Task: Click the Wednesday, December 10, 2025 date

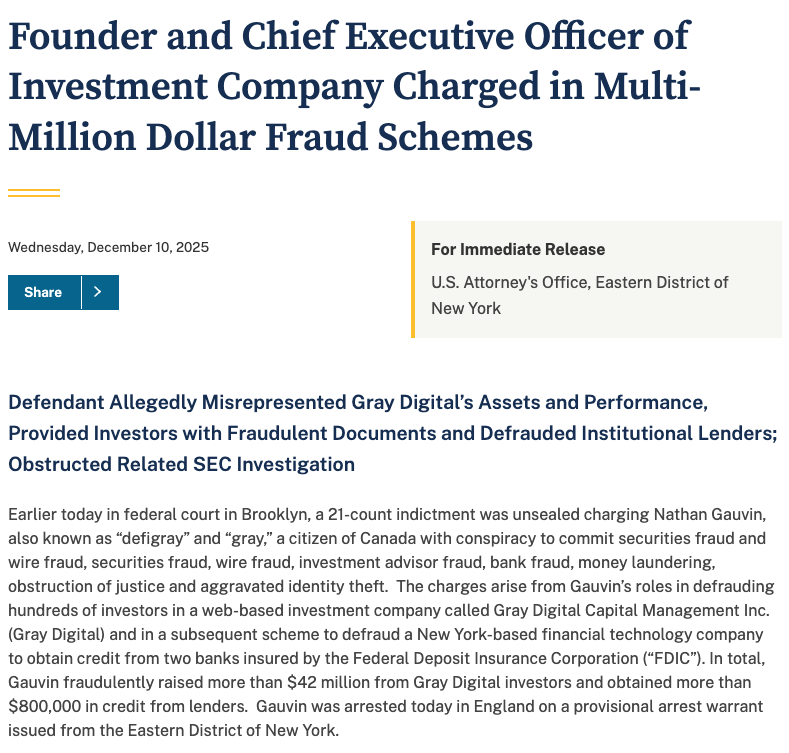Action: pyautogui.click(x=108, y=247)
